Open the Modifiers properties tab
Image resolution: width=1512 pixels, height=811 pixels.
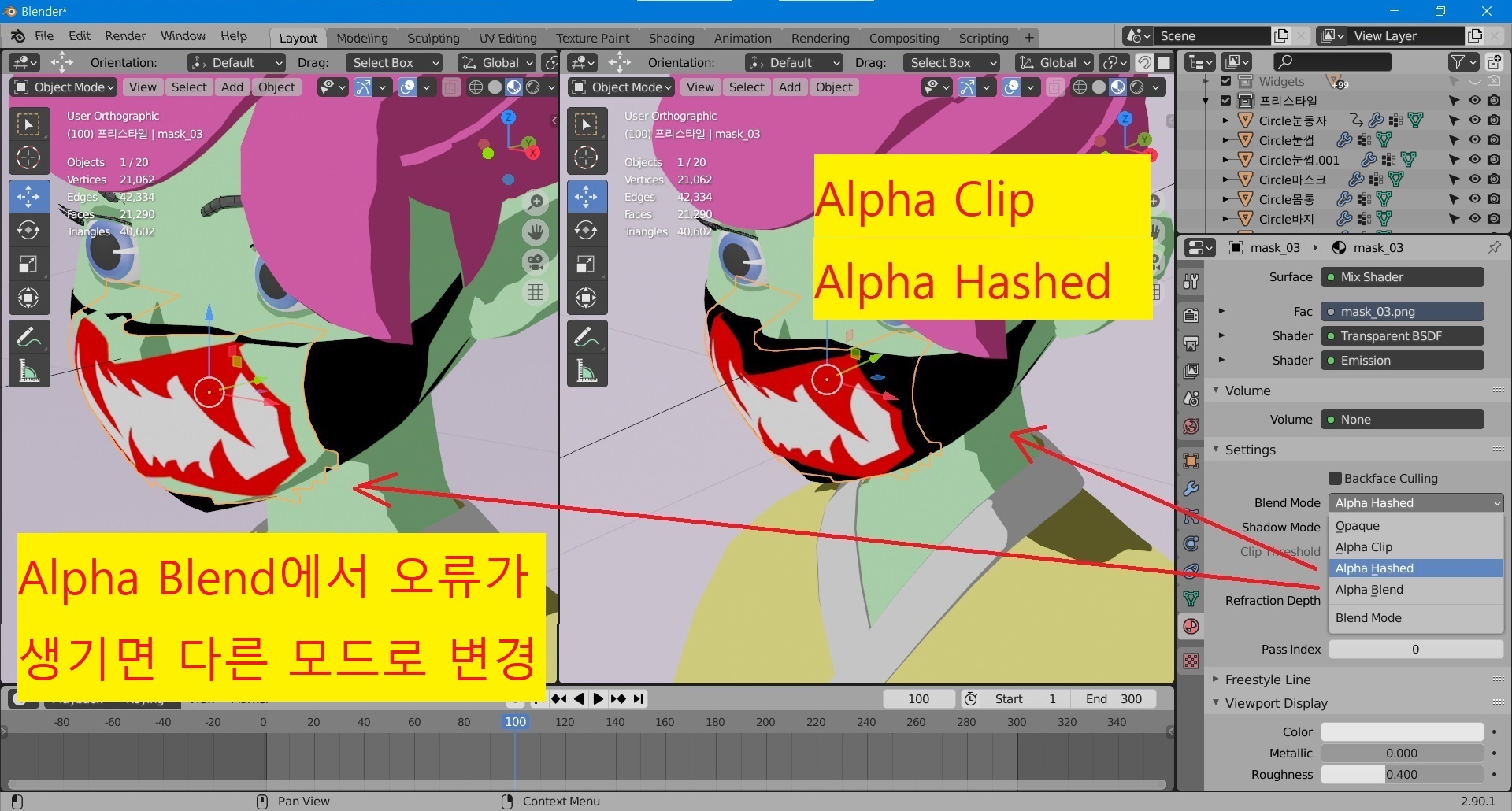point(1191,489)
